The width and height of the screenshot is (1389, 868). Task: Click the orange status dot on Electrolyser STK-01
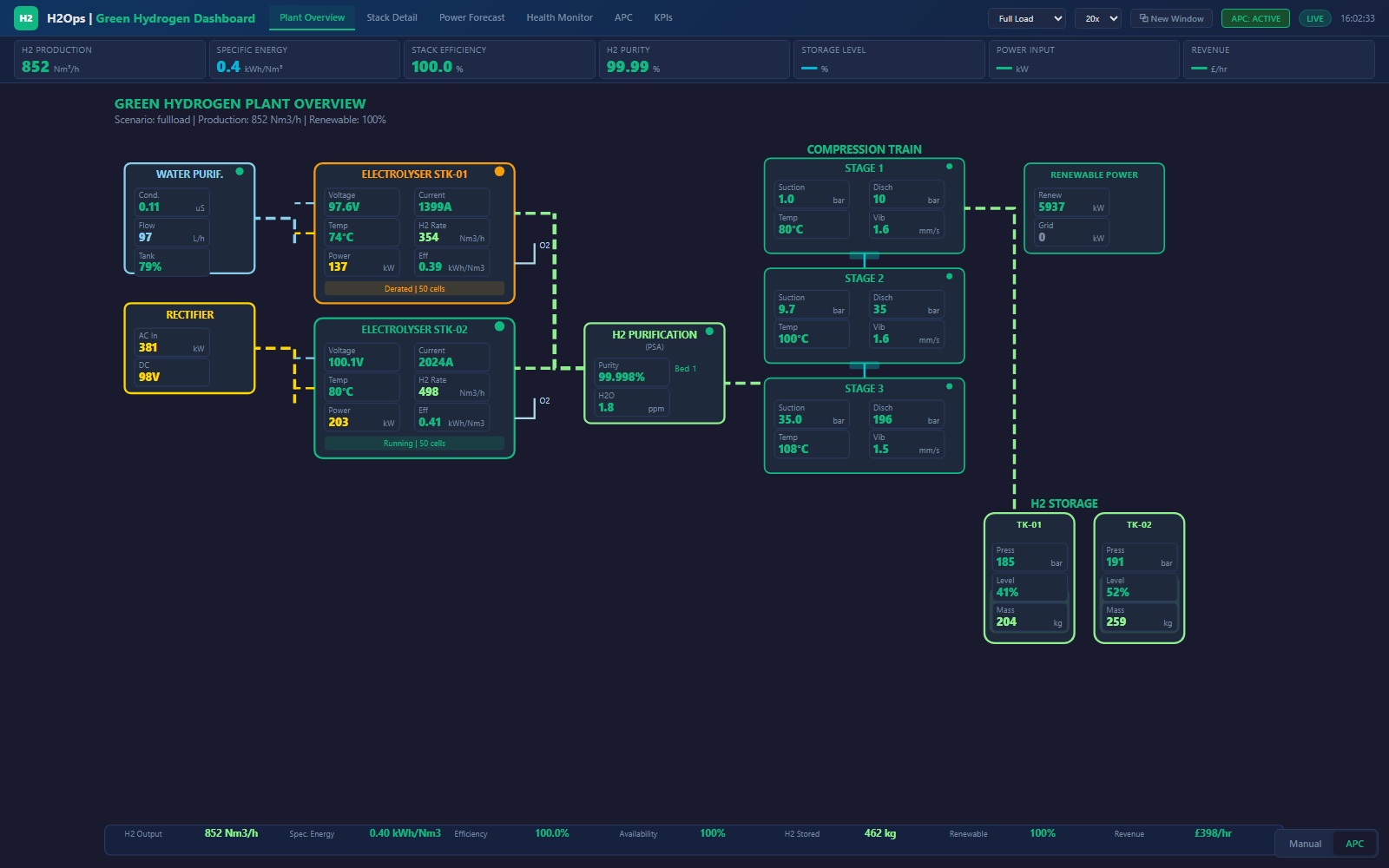(500, 171)
